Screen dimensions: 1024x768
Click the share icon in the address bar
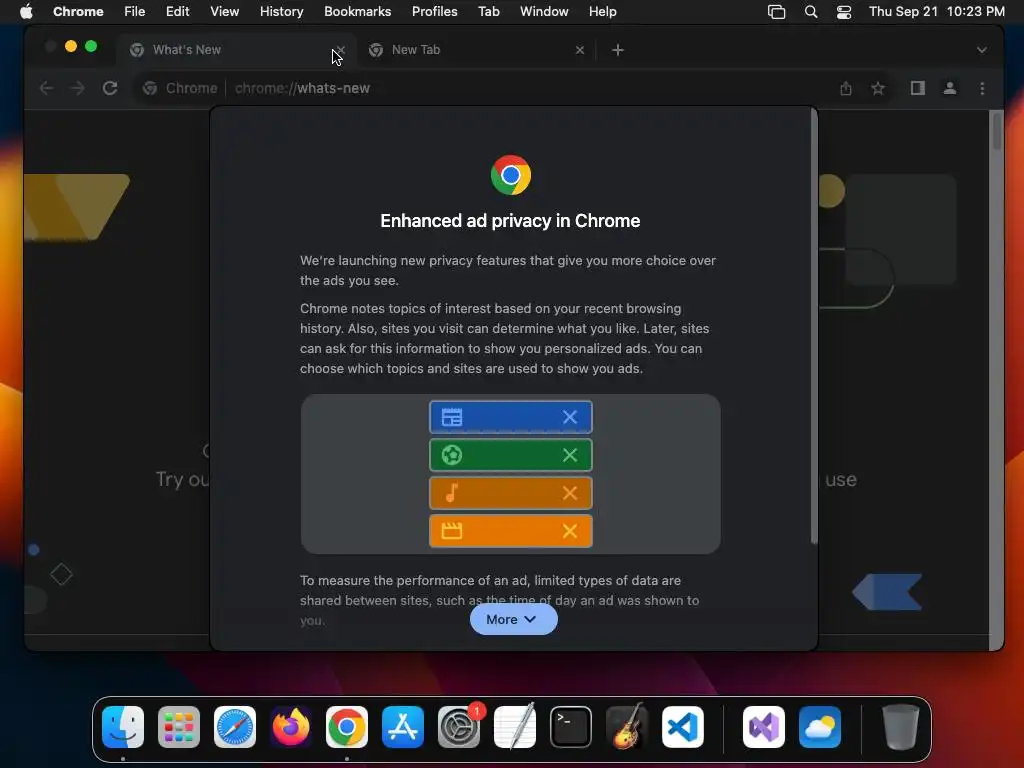846,88
